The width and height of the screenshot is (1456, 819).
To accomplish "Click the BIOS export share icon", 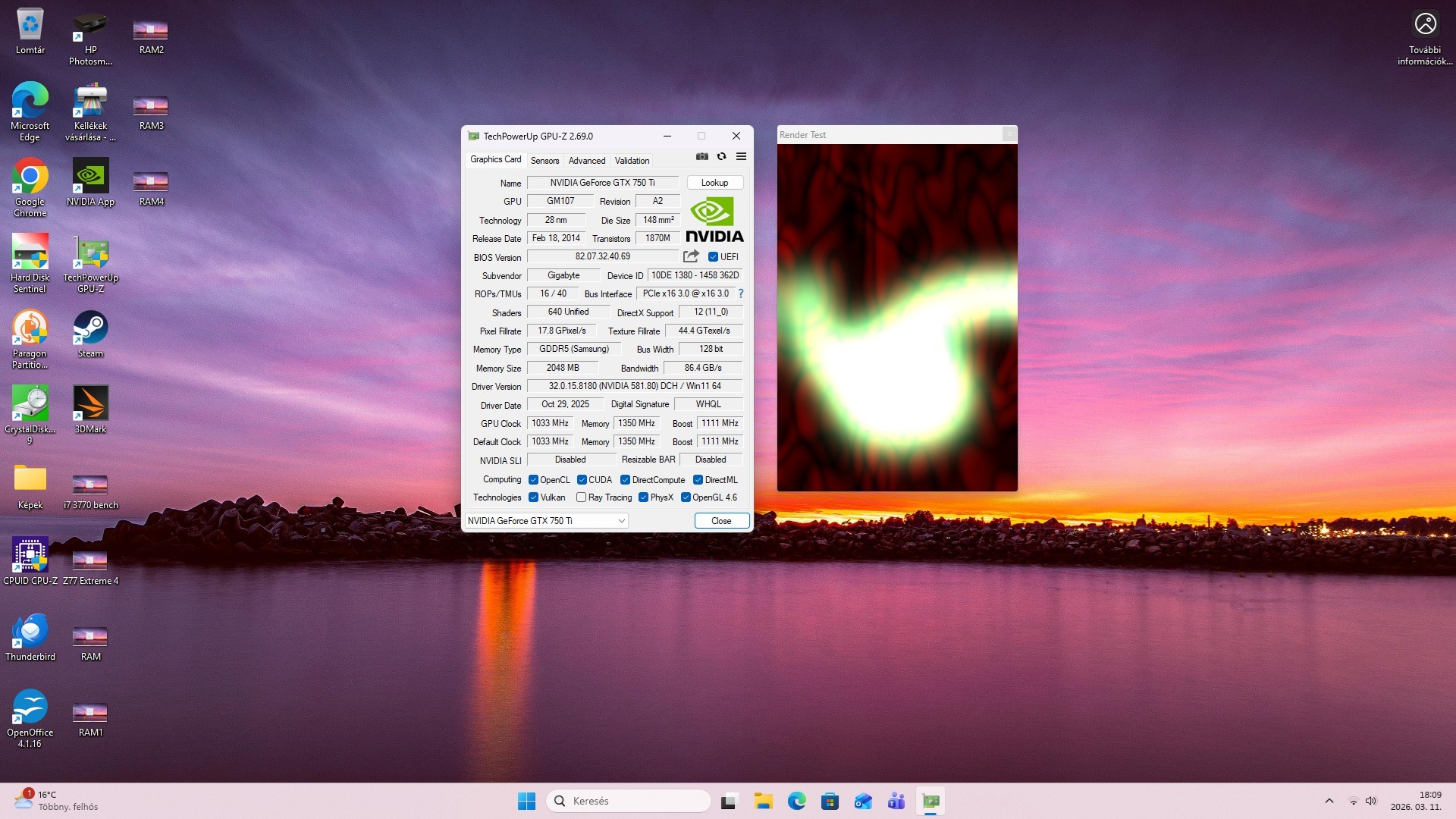I will (x=691, y=256).
